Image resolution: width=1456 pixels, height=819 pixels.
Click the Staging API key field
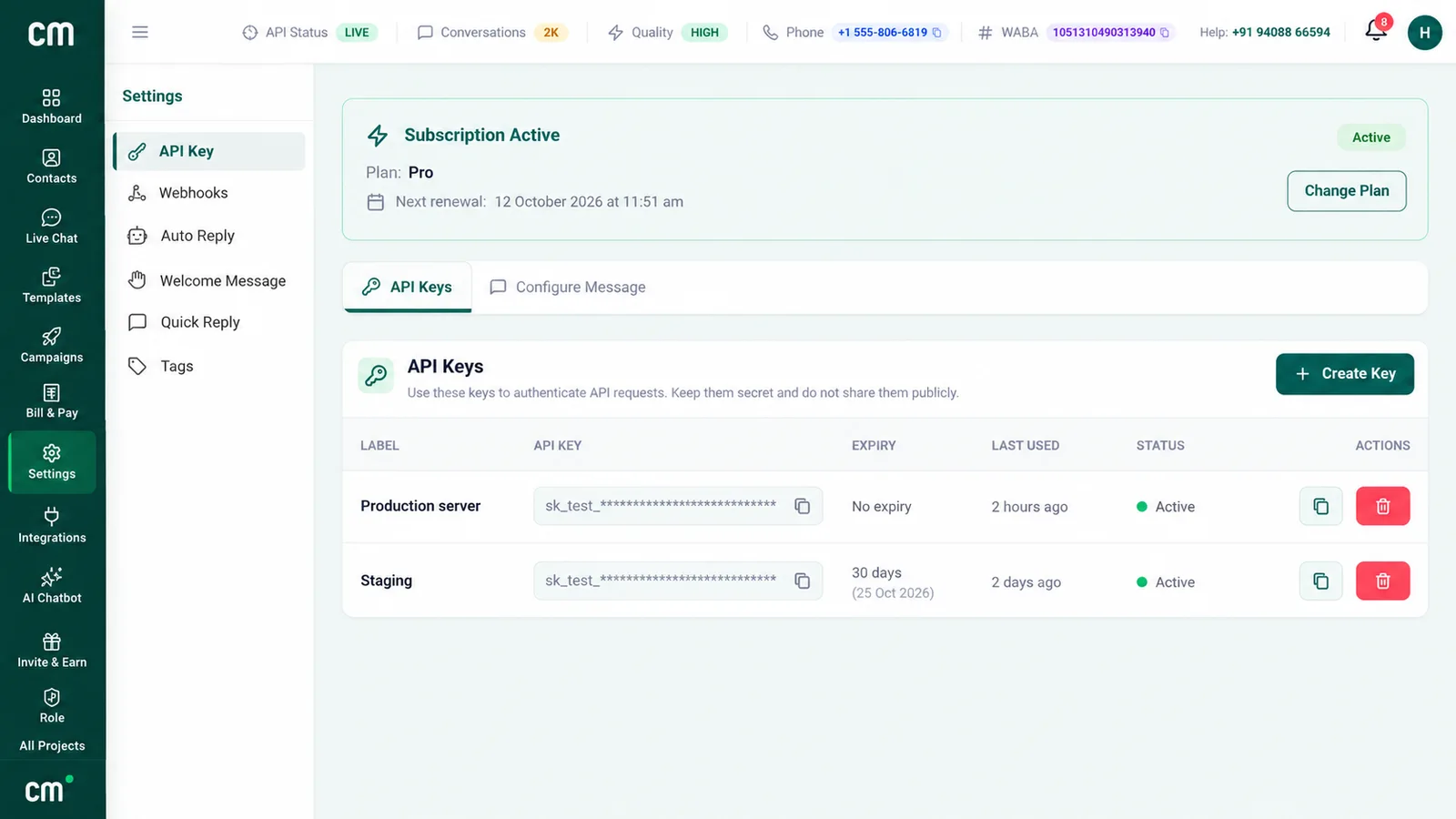click(678, 581)
